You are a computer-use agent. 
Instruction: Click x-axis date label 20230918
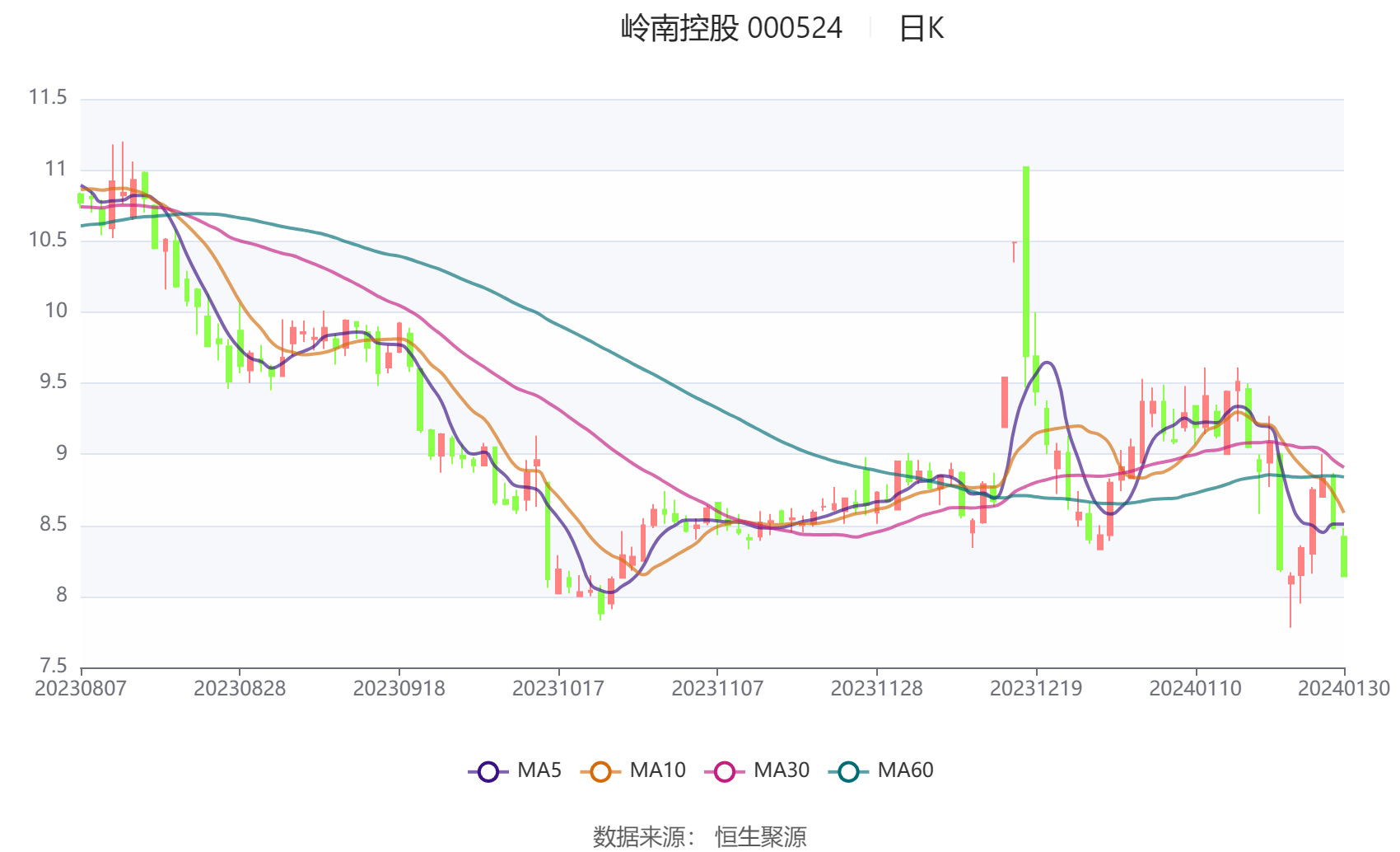(399, 688)
